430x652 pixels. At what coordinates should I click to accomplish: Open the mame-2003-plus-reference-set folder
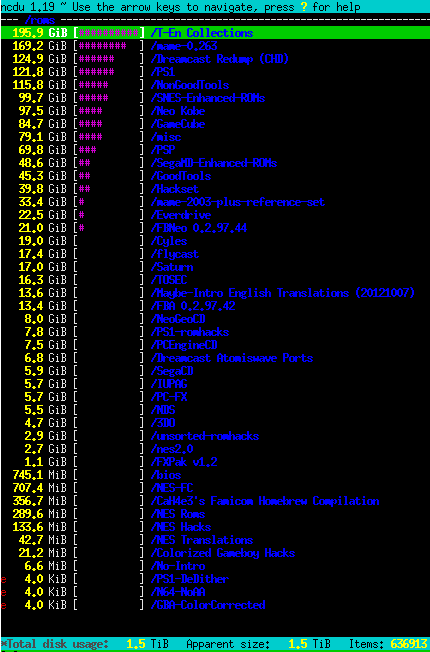238,202
